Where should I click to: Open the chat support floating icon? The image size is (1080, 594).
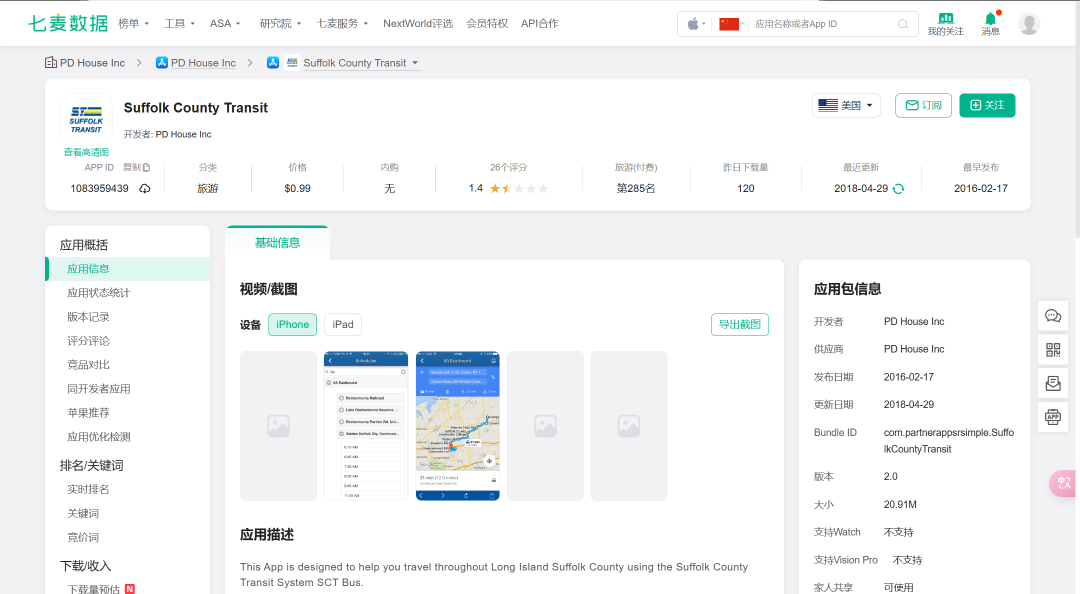coord(1053,316)
